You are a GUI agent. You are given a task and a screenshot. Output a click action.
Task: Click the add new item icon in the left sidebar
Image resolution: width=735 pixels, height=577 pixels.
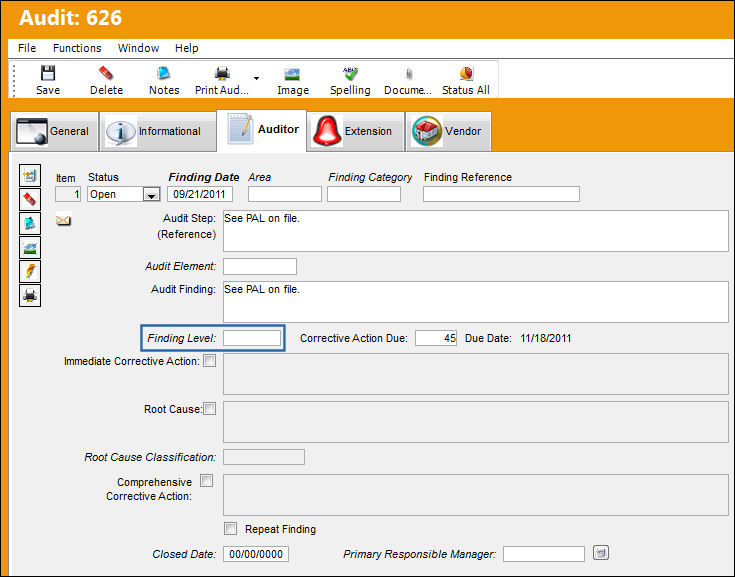[30, 176]
